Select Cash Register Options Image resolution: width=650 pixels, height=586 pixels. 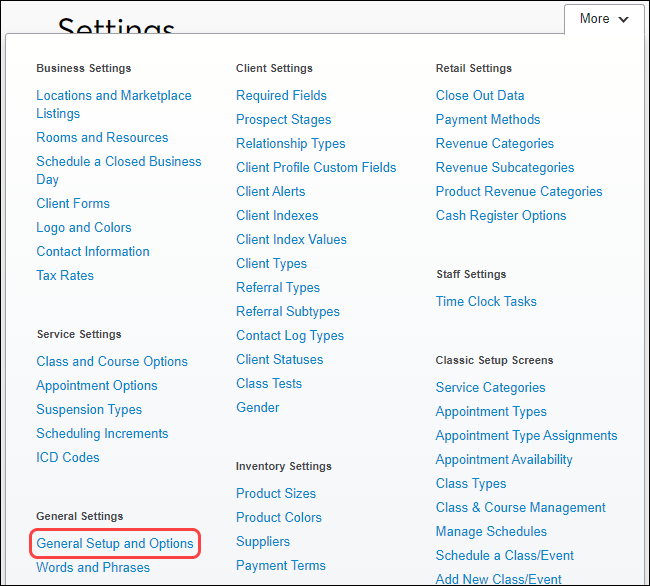(x=501, y=216)
